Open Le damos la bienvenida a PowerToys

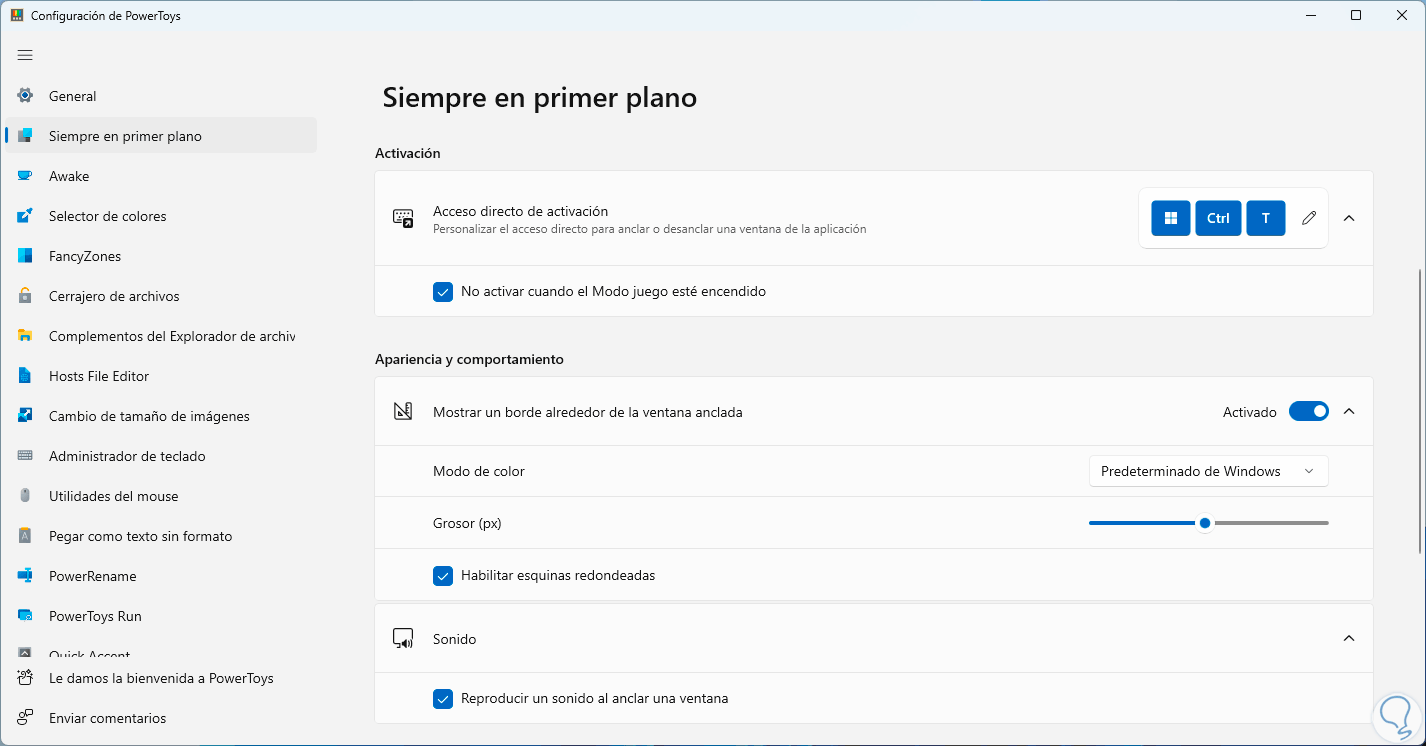pyautogui.click(x=161, y=678)
